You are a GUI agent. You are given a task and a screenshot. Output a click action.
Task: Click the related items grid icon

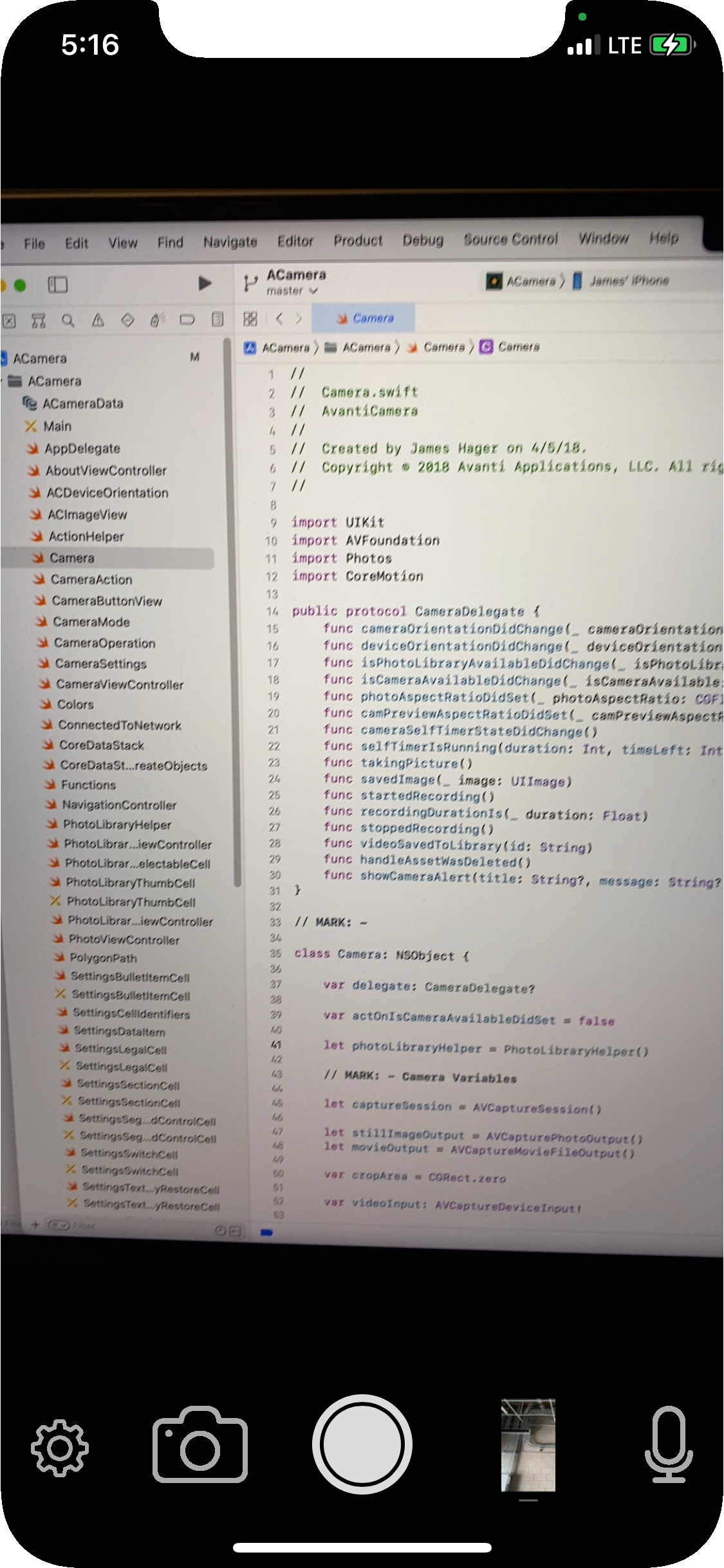point(250,319)
